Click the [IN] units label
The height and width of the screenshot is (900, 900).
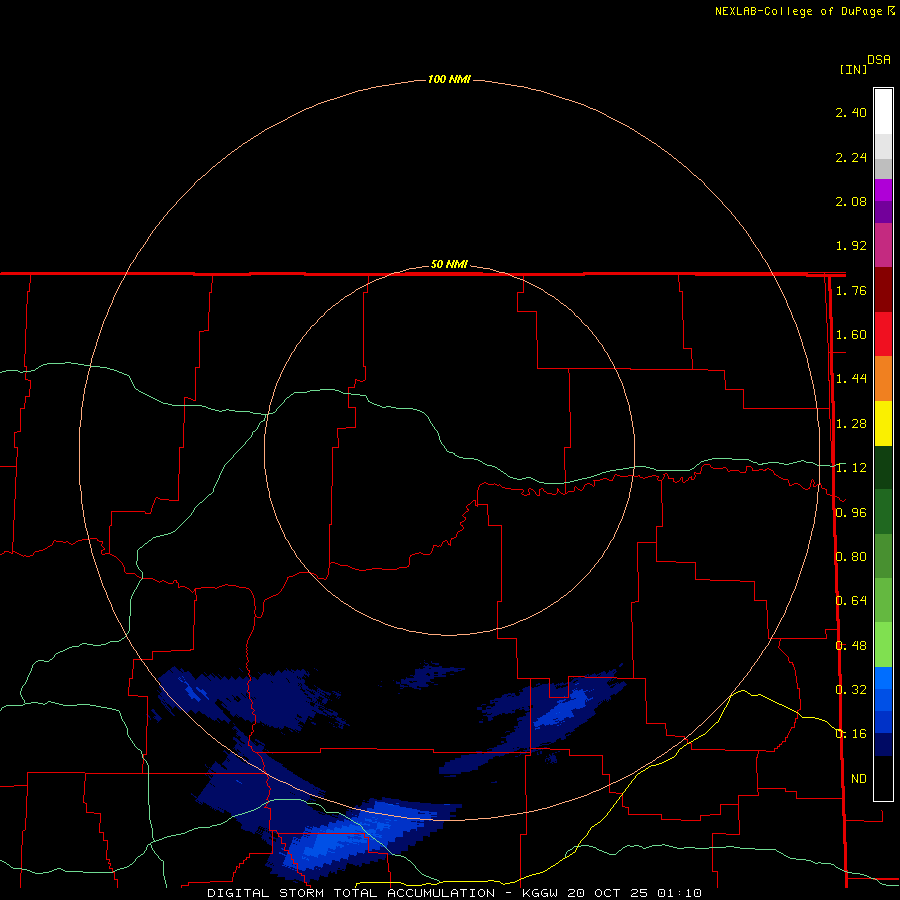point(854,69)
